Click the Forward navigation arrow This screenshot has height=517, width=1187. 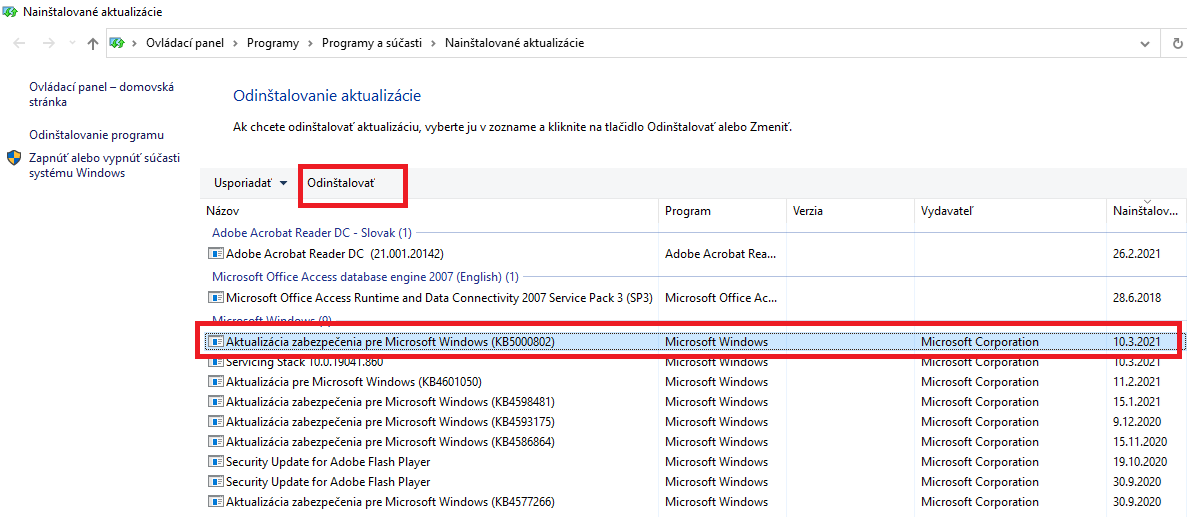tap(48, 43)
